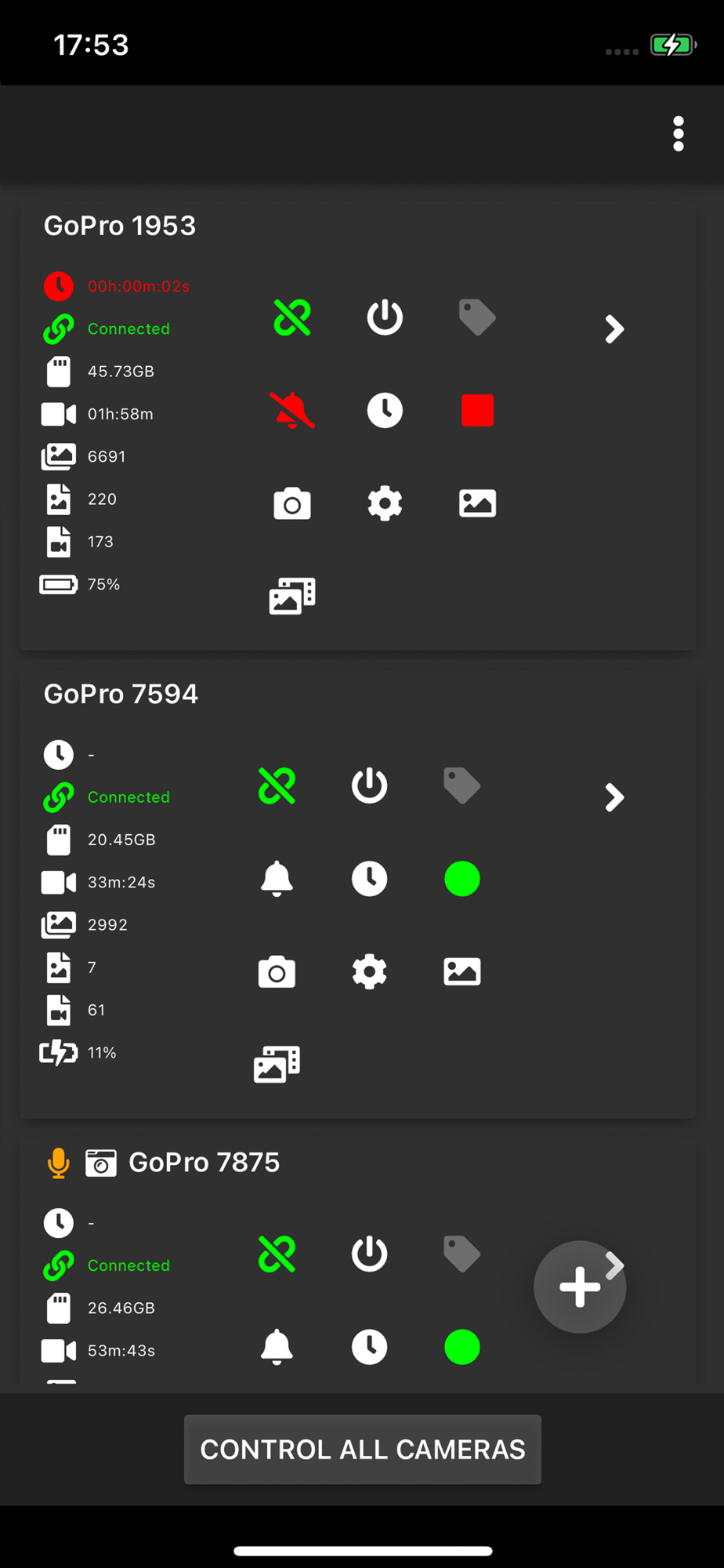Screen dimensions: 724x1568
Task: Disconnect GoPro 1953 via broken-link icon
Action: click(292, 318)
